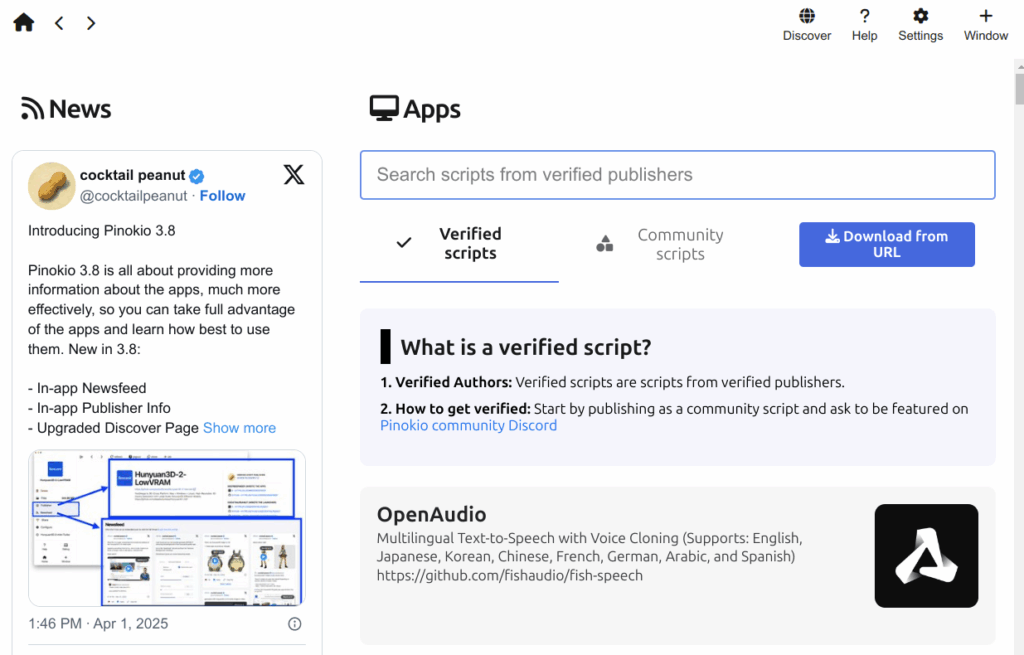
Task: Click the Download from URL button
Action: [x=887, y=244]
